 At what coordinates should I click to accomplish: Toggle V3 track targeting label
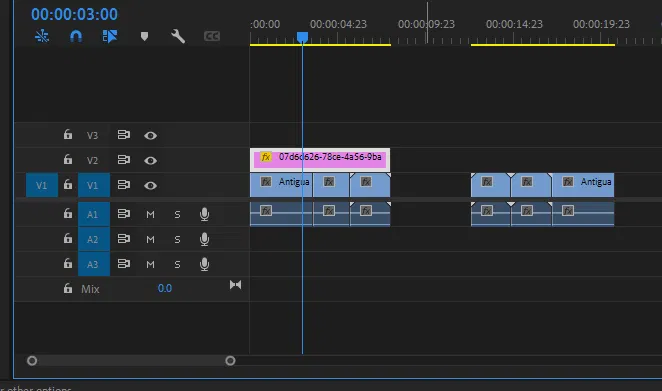pos(92,135)
